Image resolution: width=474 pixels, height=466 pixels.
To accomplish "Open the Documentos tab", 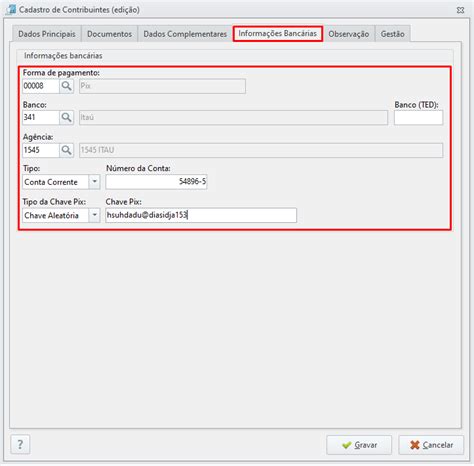I will (109, 34).
